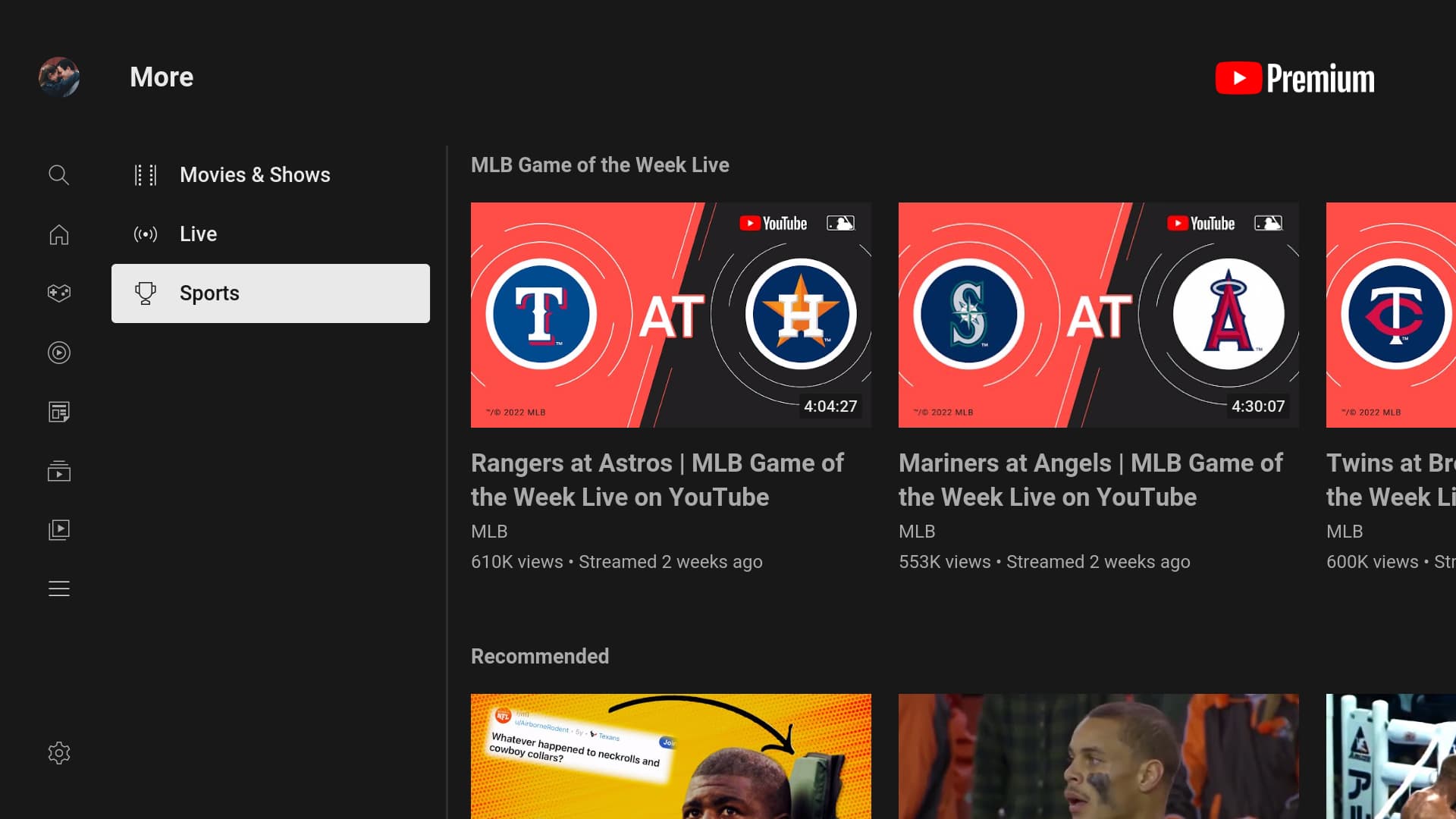1456x819 pixels.
Task: Select the play-circle sidebar icon
Action: (58, 353)
